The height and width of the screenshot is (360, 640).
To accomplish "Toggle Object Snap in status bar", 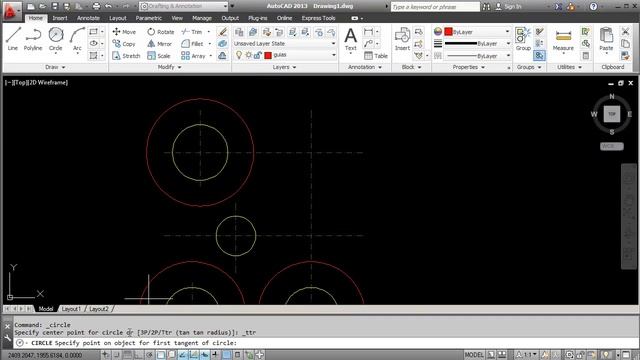I will pyautogui.click(x=160, y=355).
